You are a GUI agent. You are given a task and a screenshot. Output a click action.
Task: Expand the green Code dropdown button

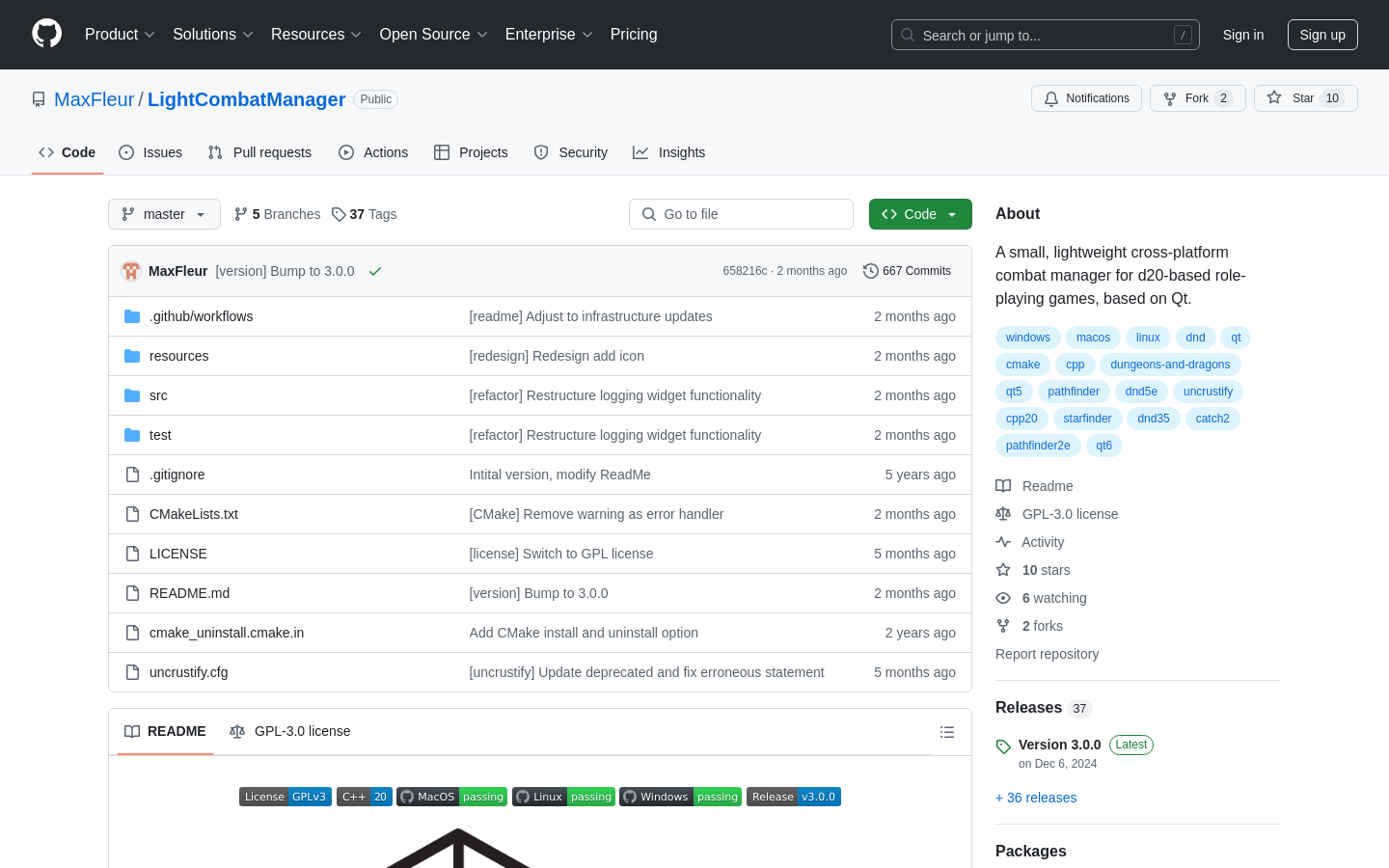click(x=920, y=214)
